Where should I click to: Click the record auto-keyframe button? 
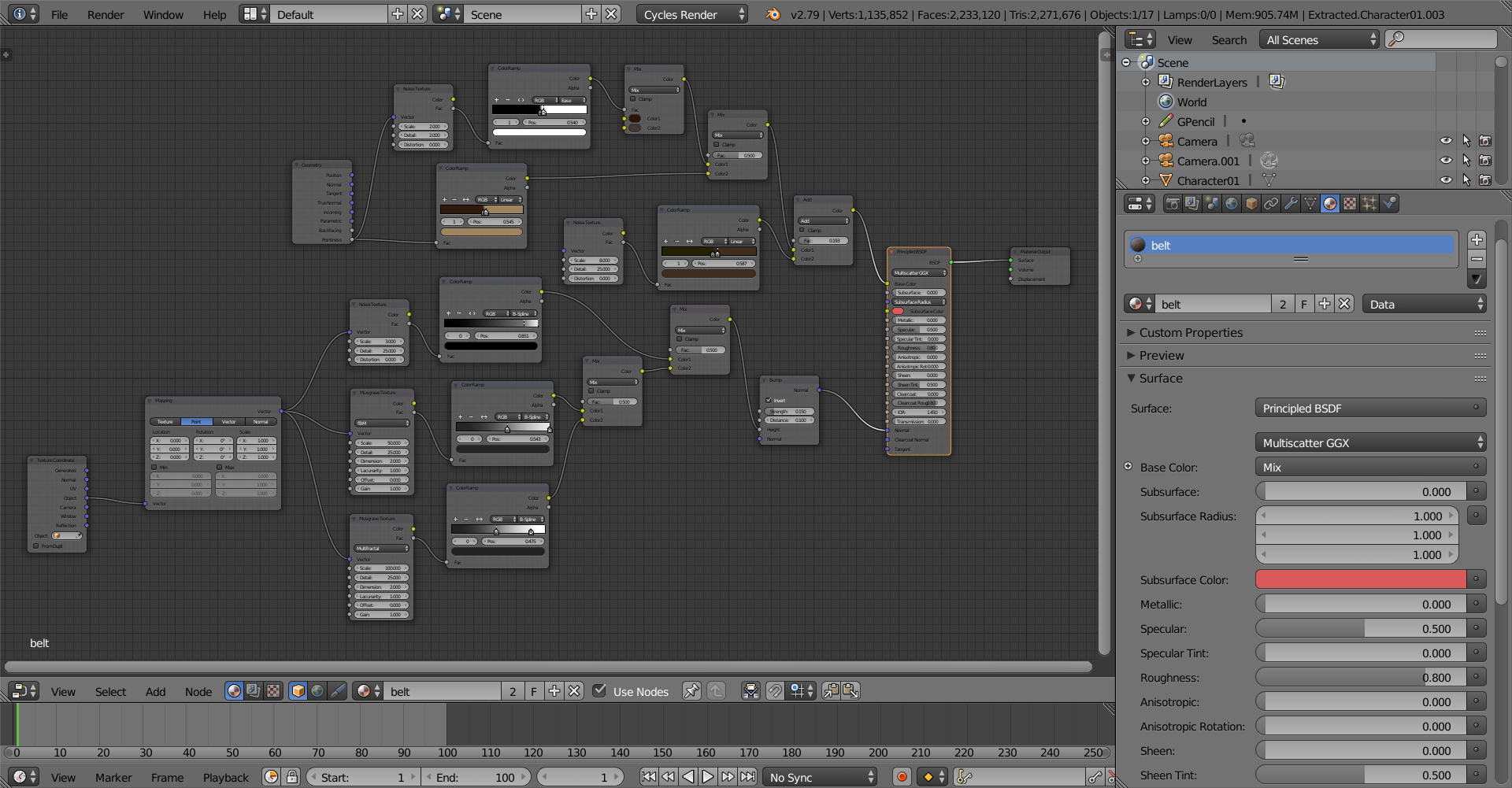[902, 777]
